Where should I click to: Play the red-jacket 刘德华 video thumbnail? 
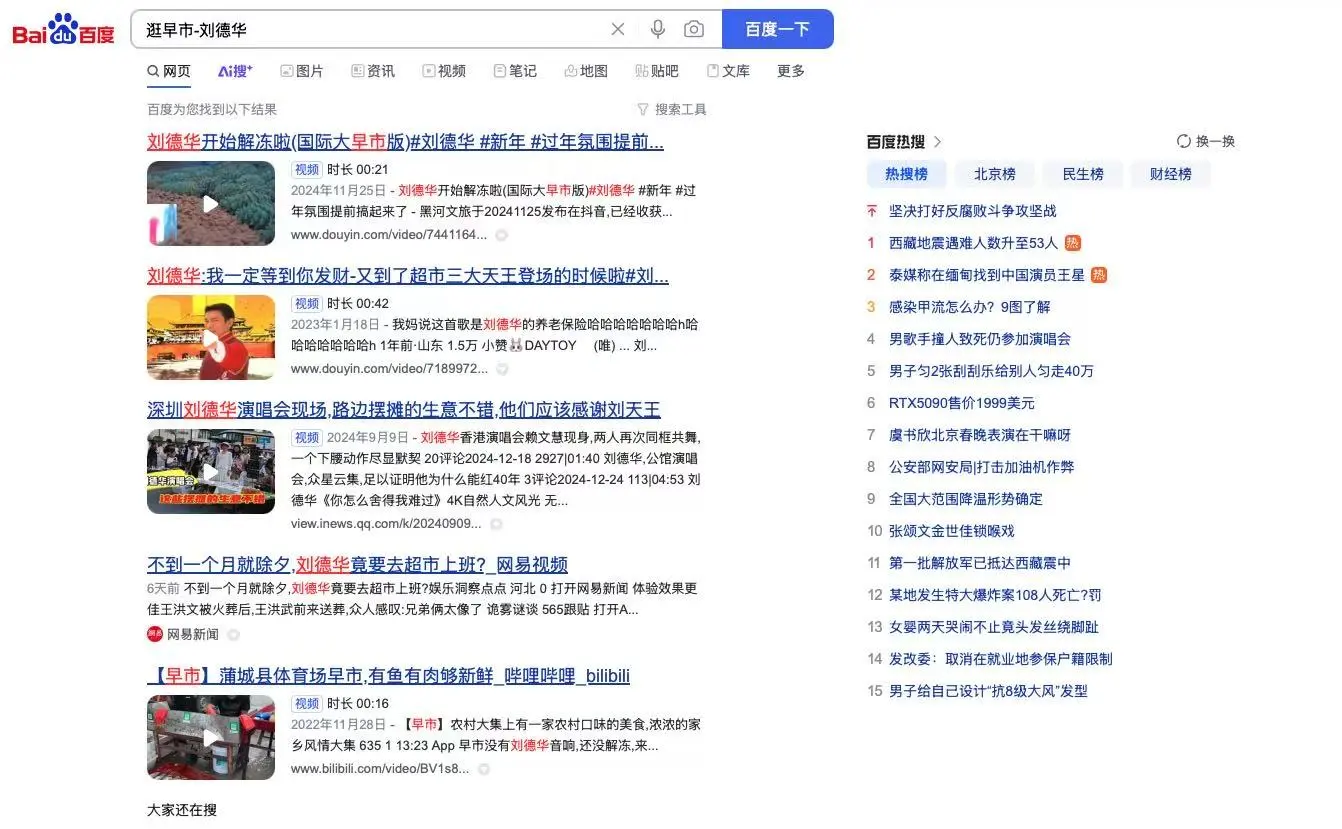tap(211, 337)
